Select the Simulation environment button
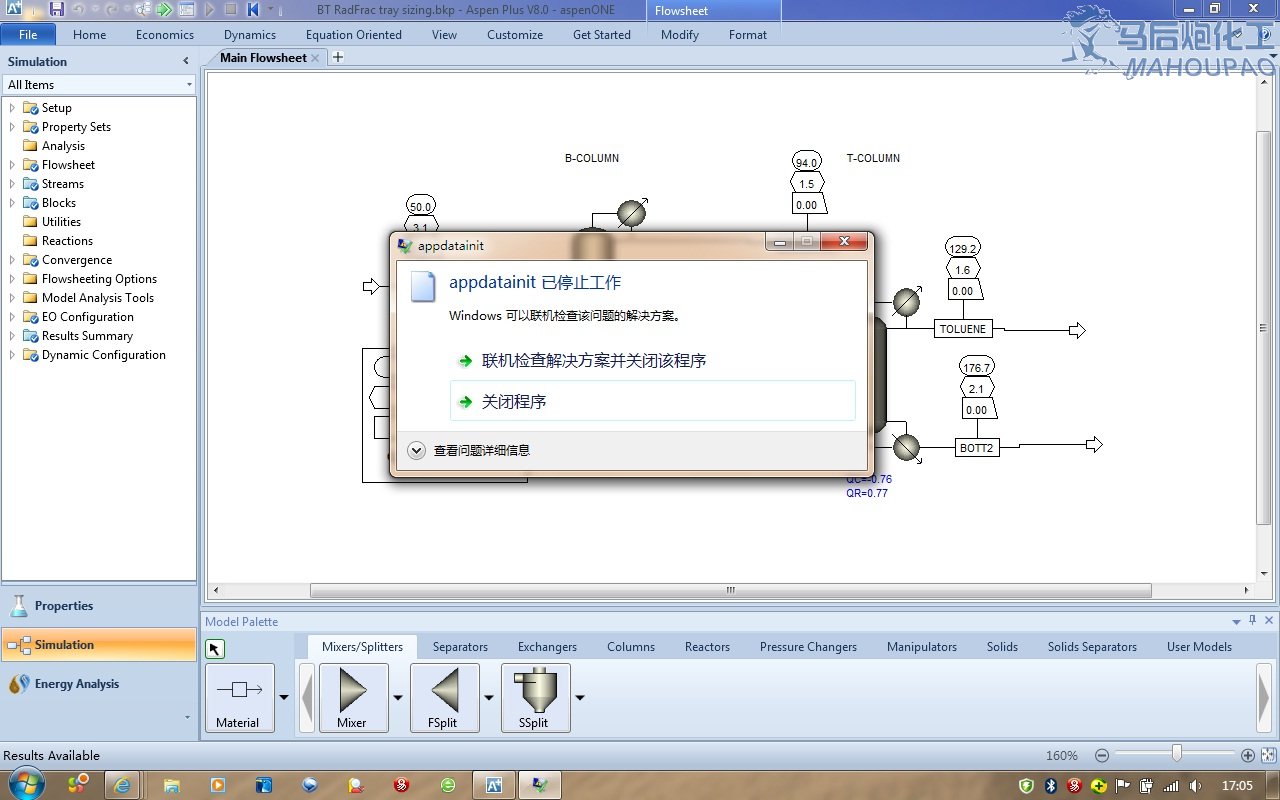 (99, 645)
